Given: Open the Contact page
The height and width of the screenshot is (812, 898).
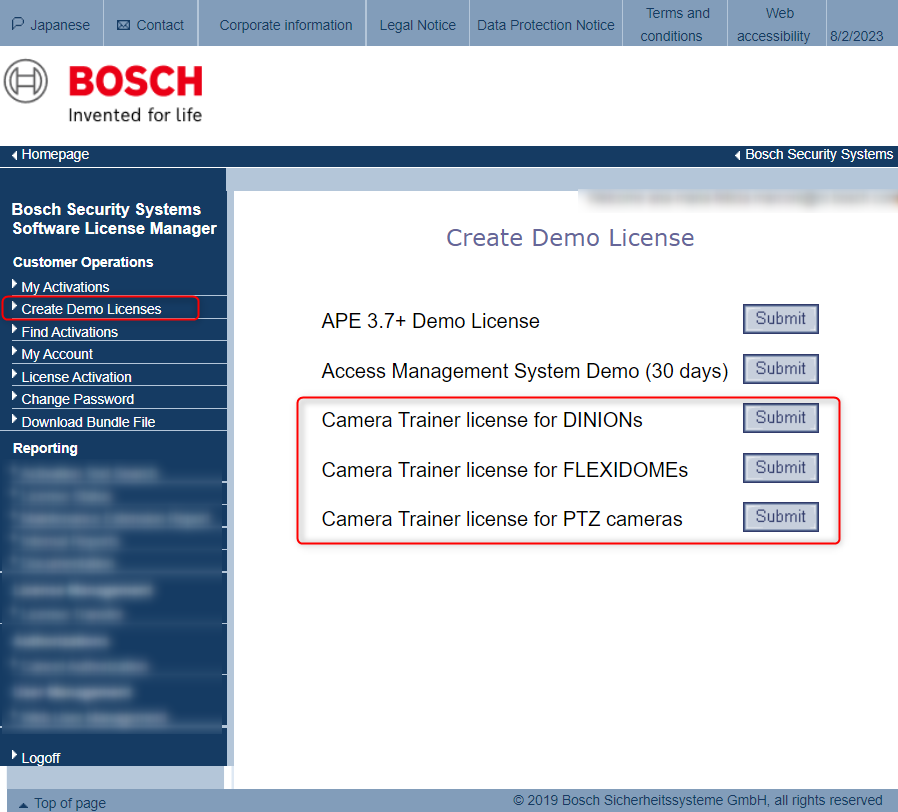Looking at the screenshot, I should [x=151, y=25].
